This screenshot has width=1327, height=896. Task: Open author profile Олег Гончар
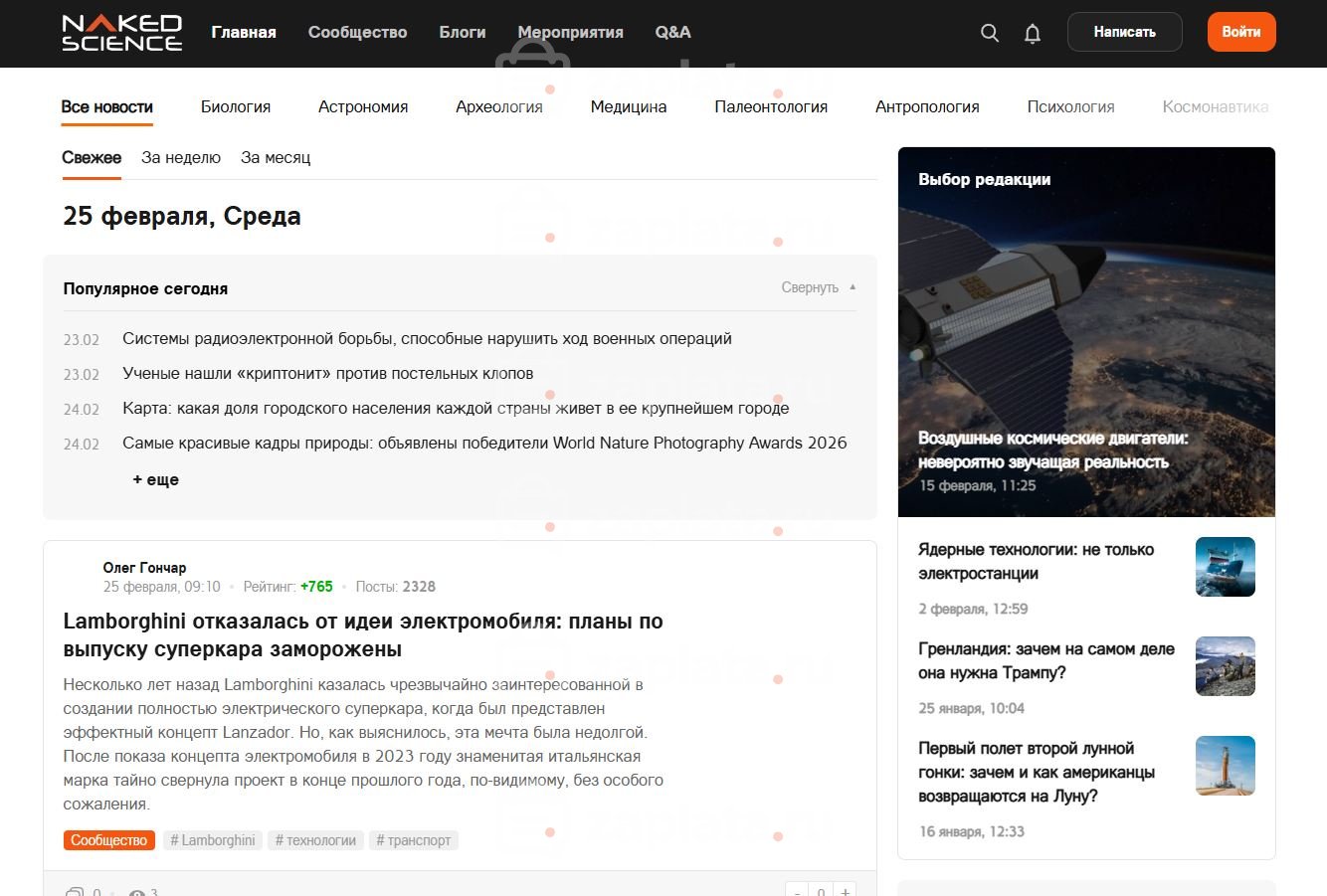click(144, 568)
